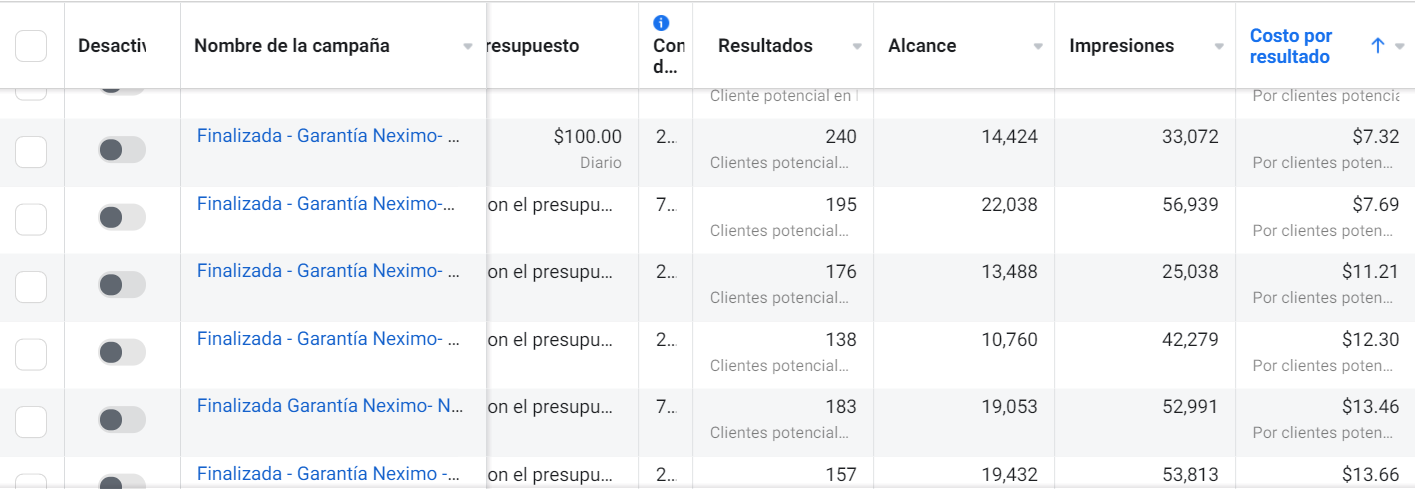Viewport: 1415px width, 489px height.
Task: Turn on the Finalizada Garantía Neximo- N campaign toggle
Action: 122,420
